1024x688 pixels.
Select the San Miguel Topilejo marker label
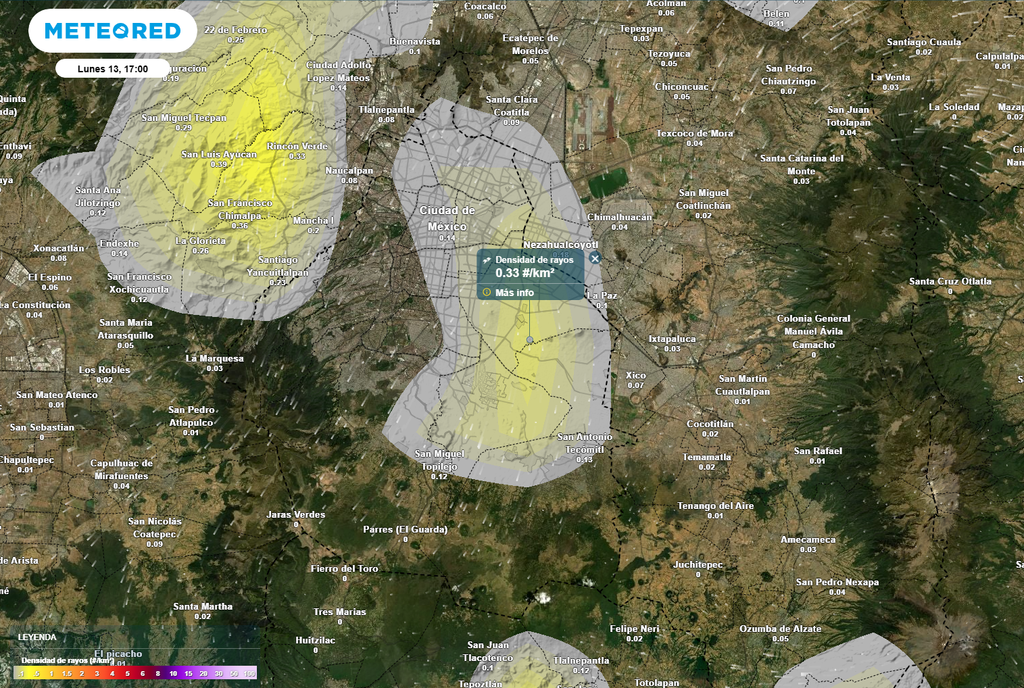[438, 458]
